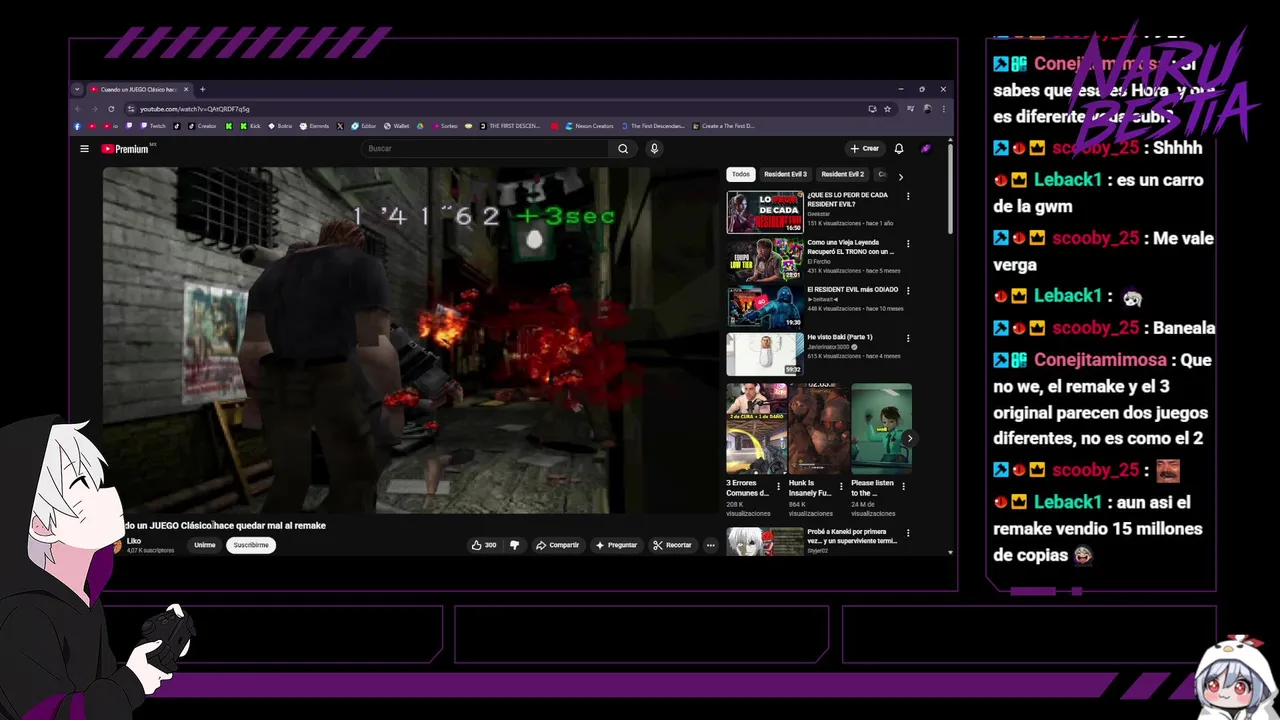The image size is (1280, 720).
Task: Click the Preguntar ask button
Action: click(x=616, y=545)
